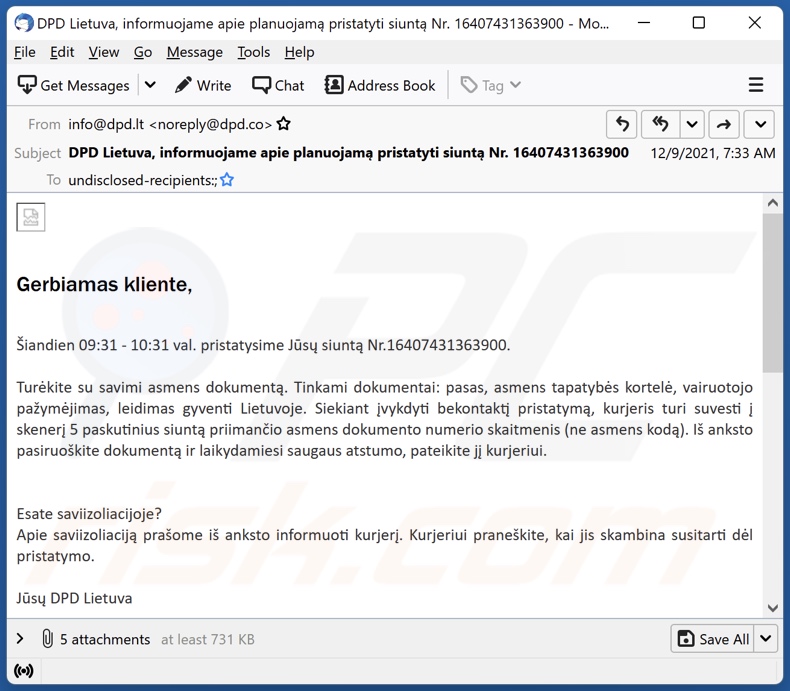Screen dimensions: 790x691
Task: Click the text 'Esate saviizoliacijoje?'
Action: (x=89, y=514)
